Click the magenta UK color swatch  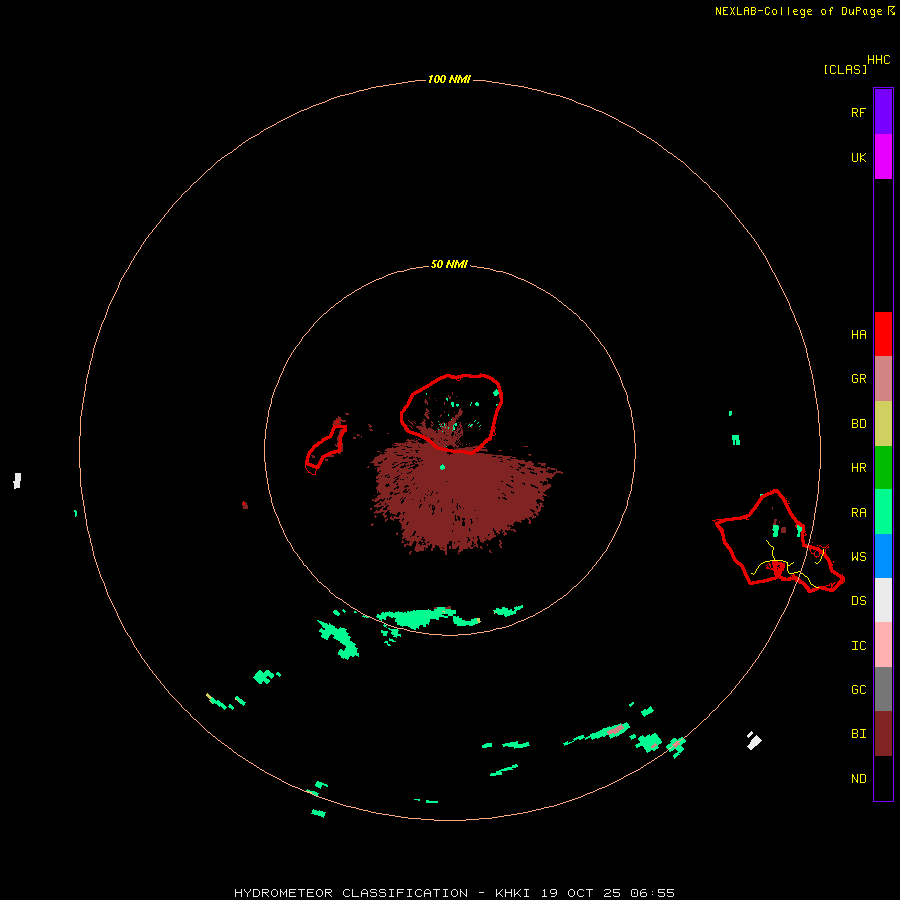(x=883, y=157)
